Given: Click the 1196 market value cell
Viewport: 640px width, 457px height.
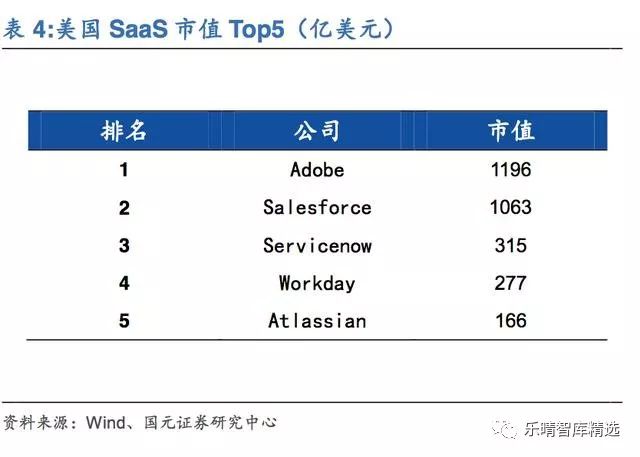Looking at the screenshot, I should [x=511, y=169].
